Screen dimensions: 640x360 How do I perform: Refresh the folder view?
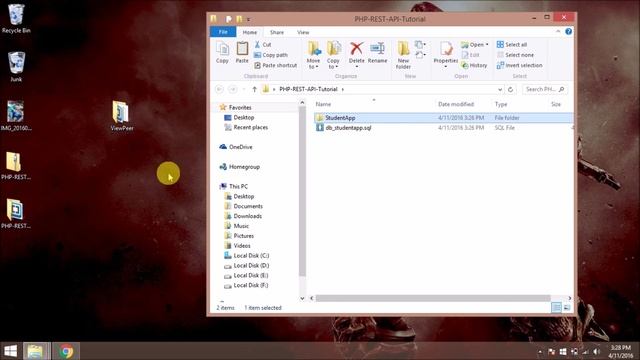click(510, 89)
